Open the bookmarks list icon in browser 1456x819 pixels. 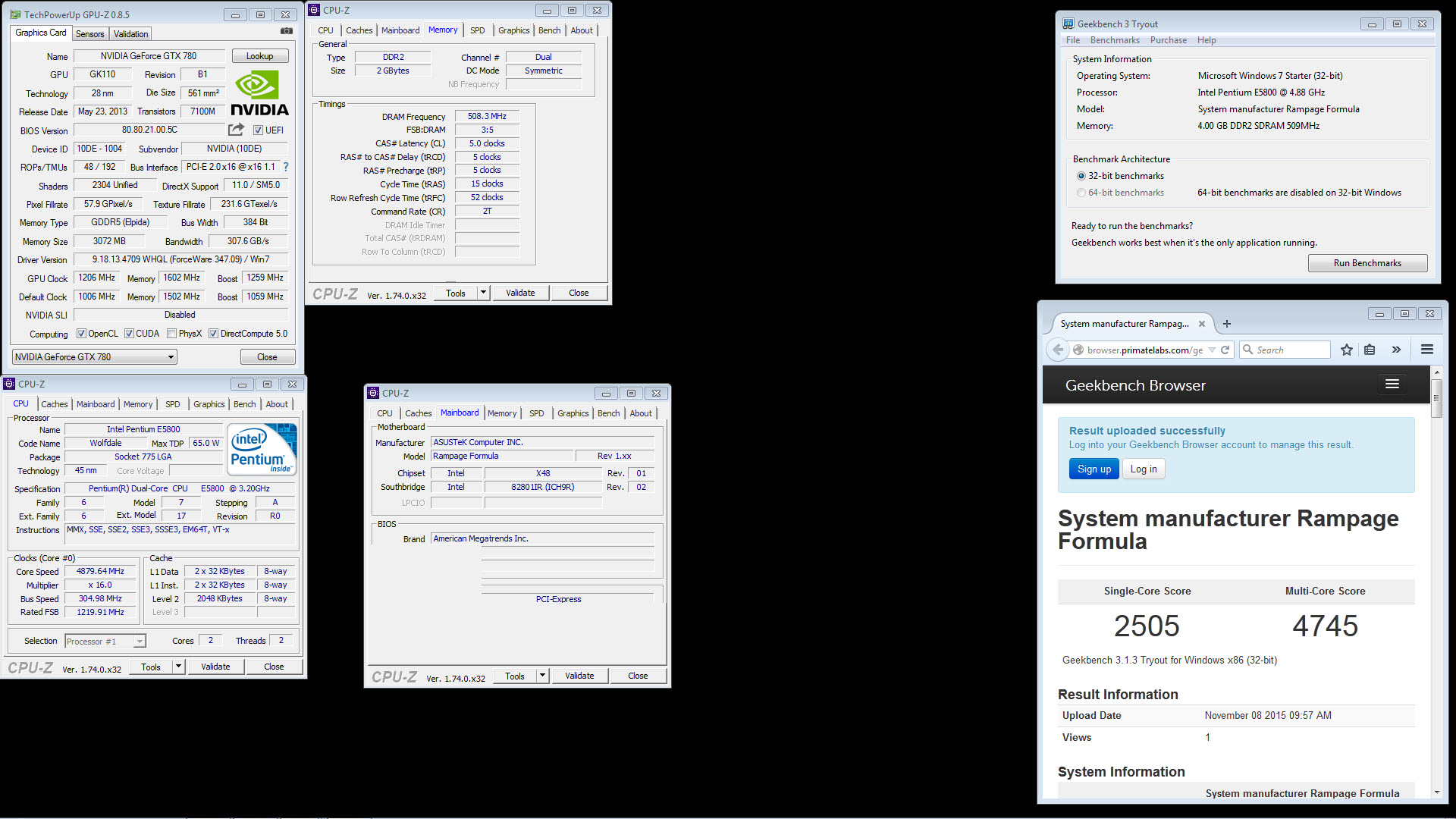point(1370,350)
